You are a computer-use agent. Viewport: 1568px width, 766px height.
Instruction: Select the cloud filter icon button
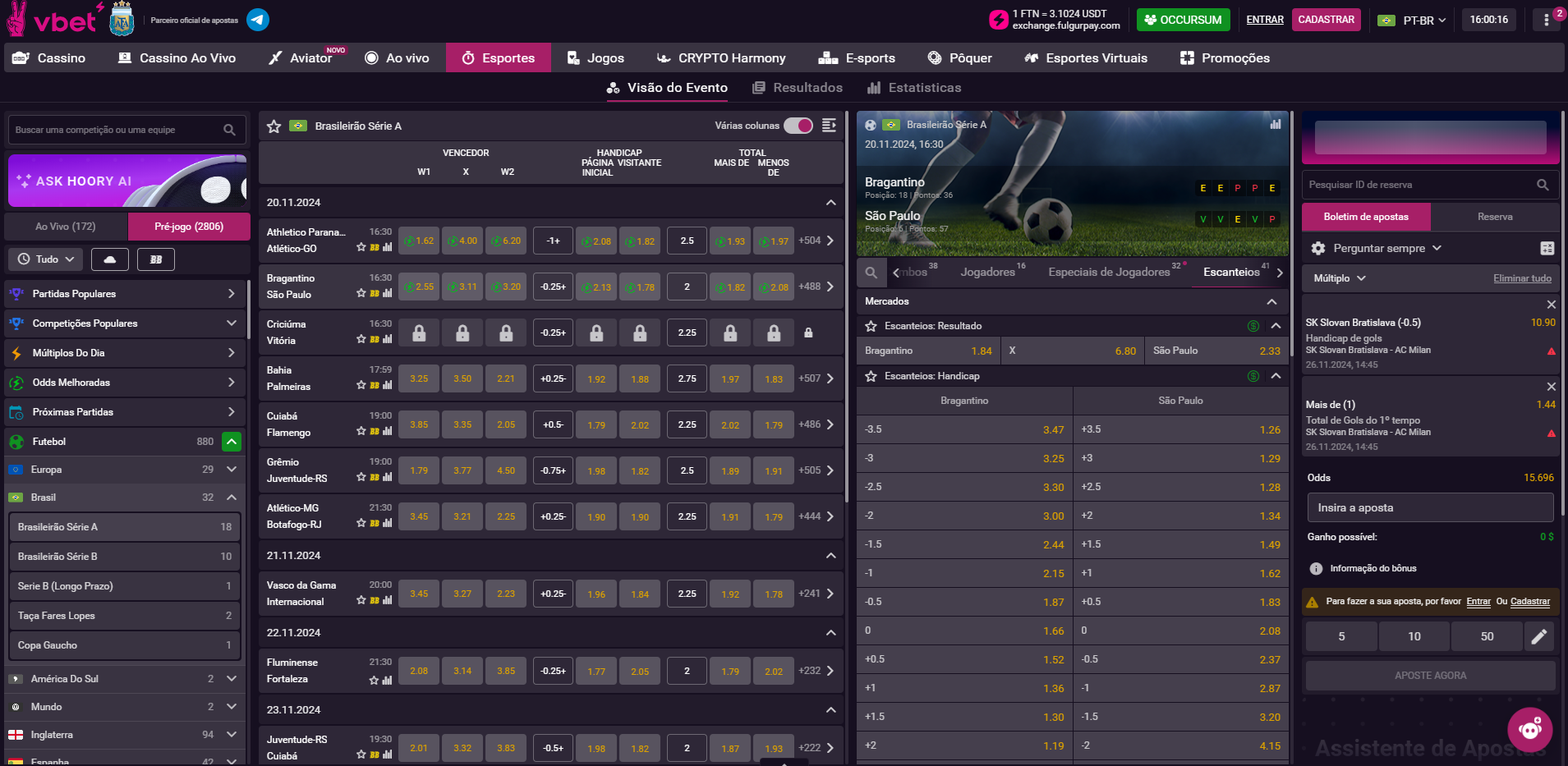coord(110,259)
